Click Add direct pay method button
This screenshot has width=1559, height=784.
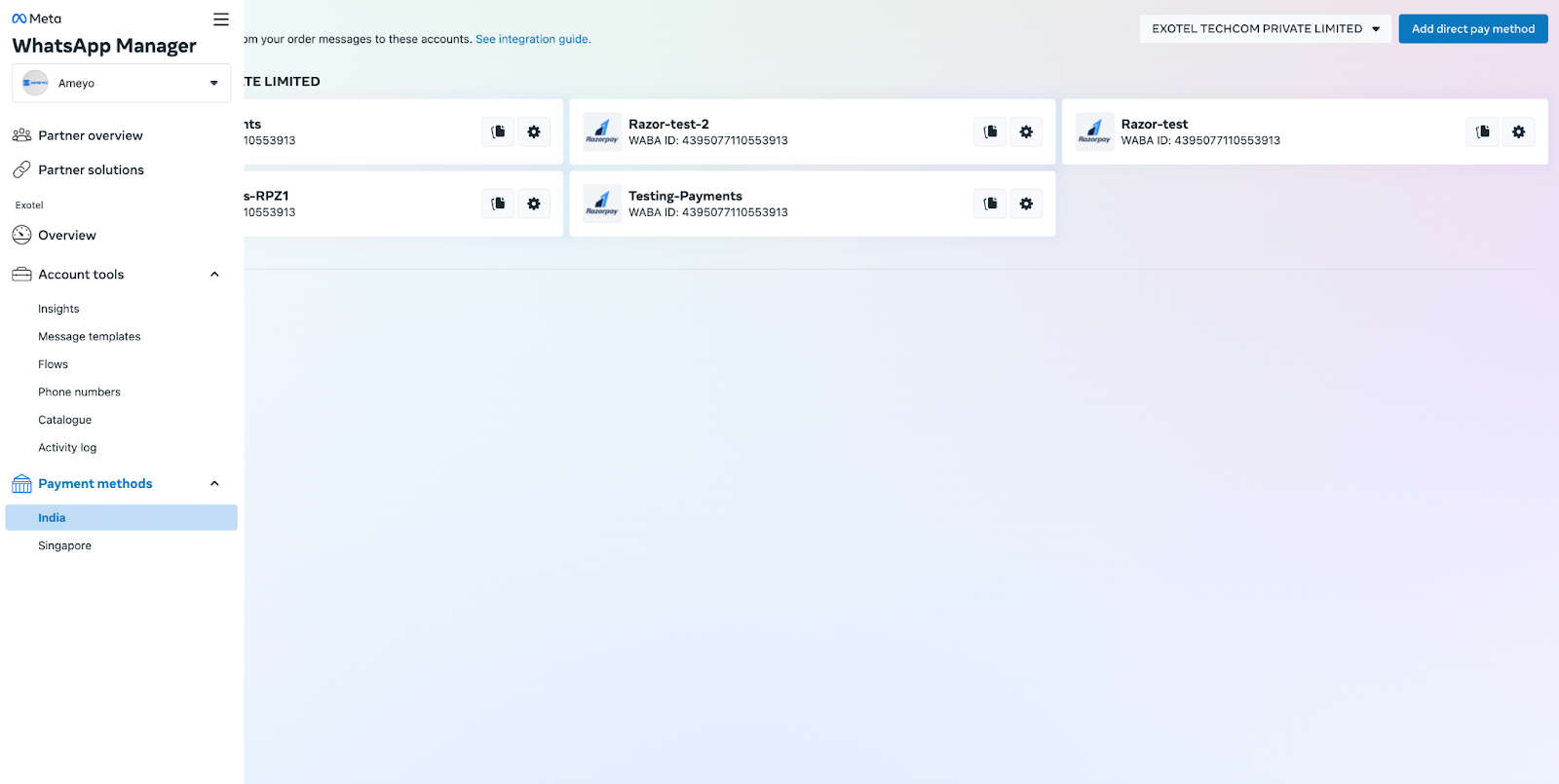coord(1473,29)
